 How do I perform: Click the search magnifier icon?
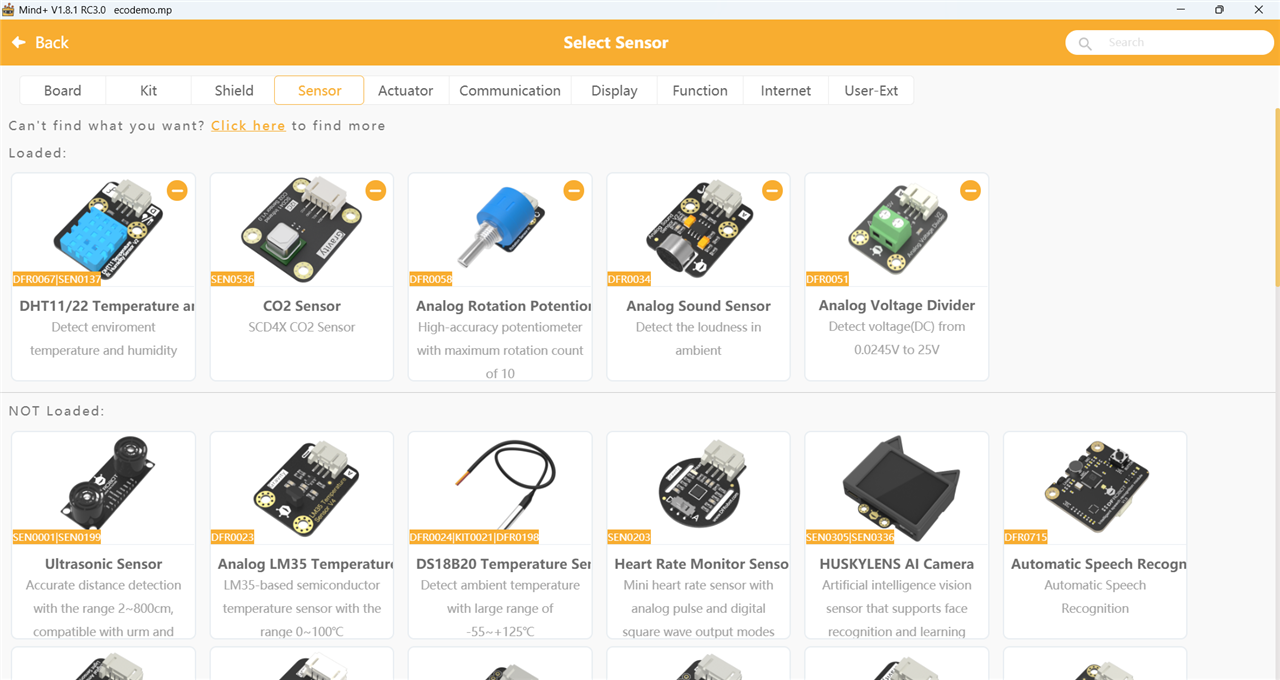(1085, 43)
